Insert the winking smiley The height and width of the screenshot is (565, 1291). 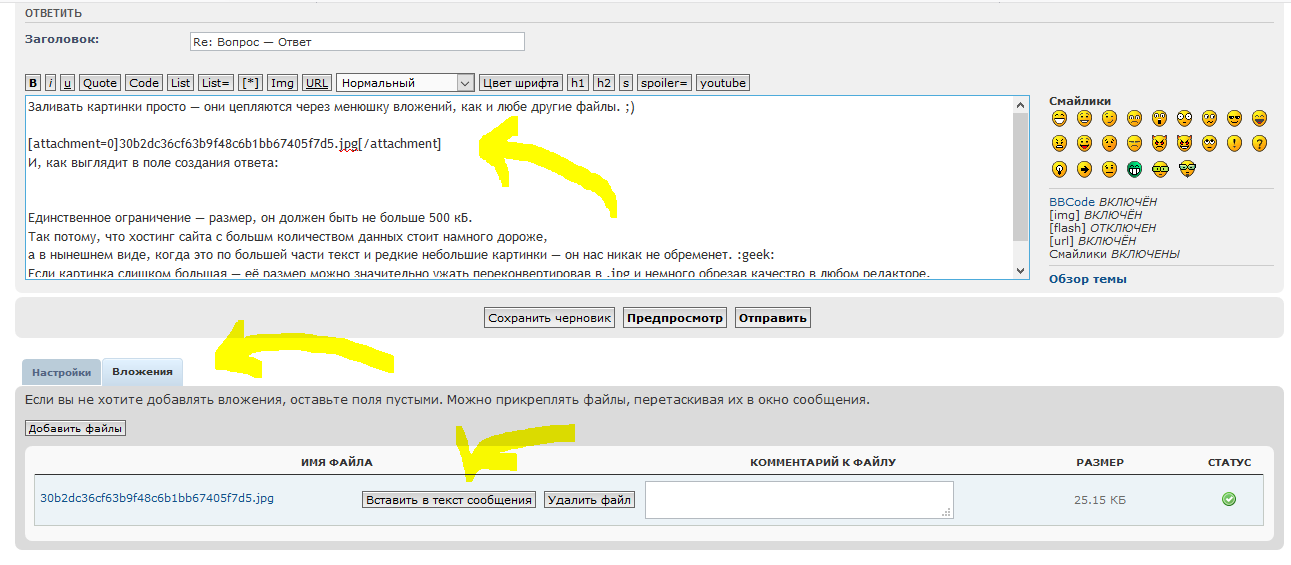[1109, 118]
